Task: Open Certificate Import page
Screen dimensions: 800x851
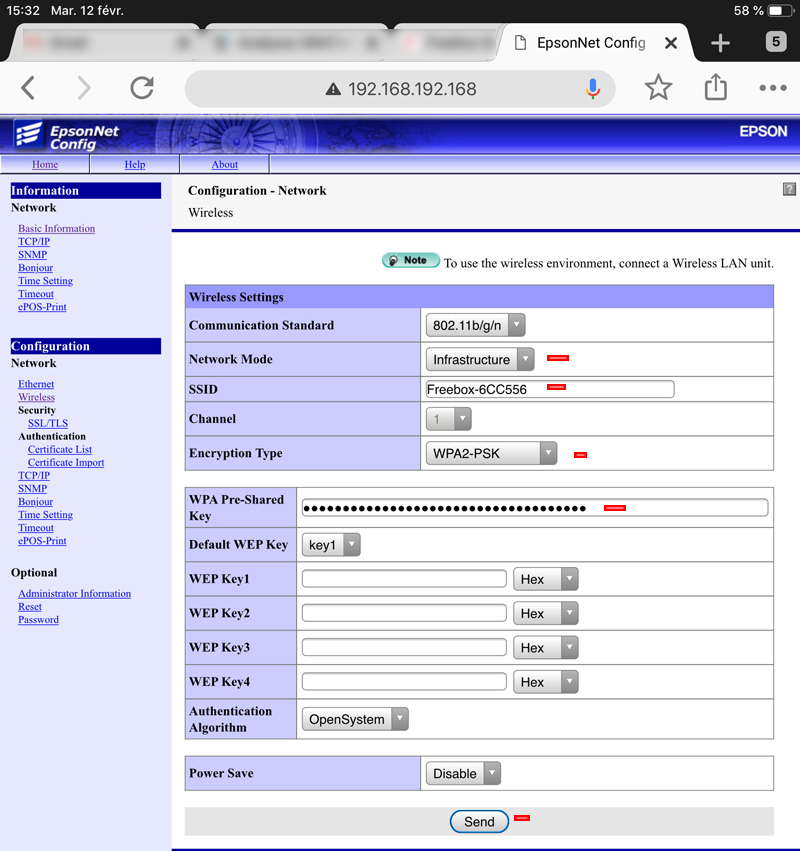Action: [x=66, y=462]
